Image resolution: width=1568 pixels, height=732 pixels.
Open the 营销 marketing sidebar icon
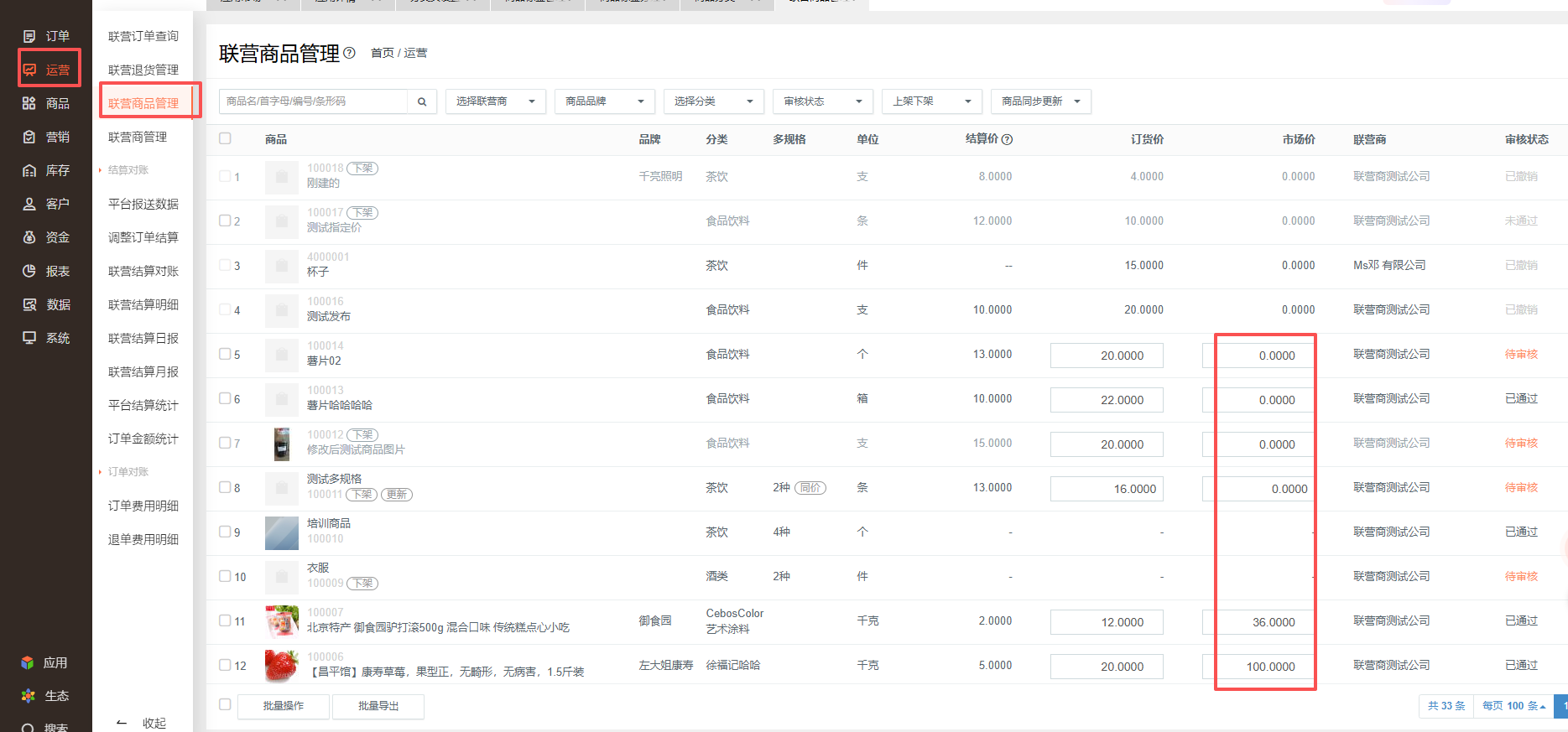pyautogui.click(x=29, y=137)
